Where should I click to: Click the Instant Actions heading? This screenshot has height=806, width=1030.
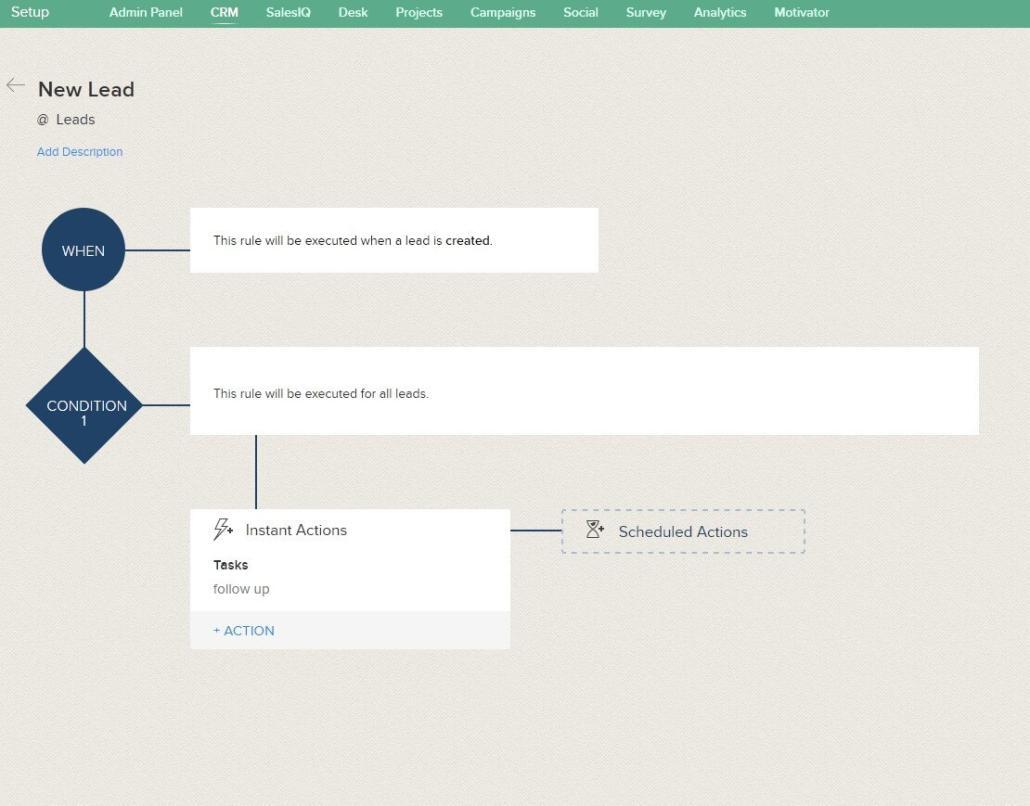296,530
